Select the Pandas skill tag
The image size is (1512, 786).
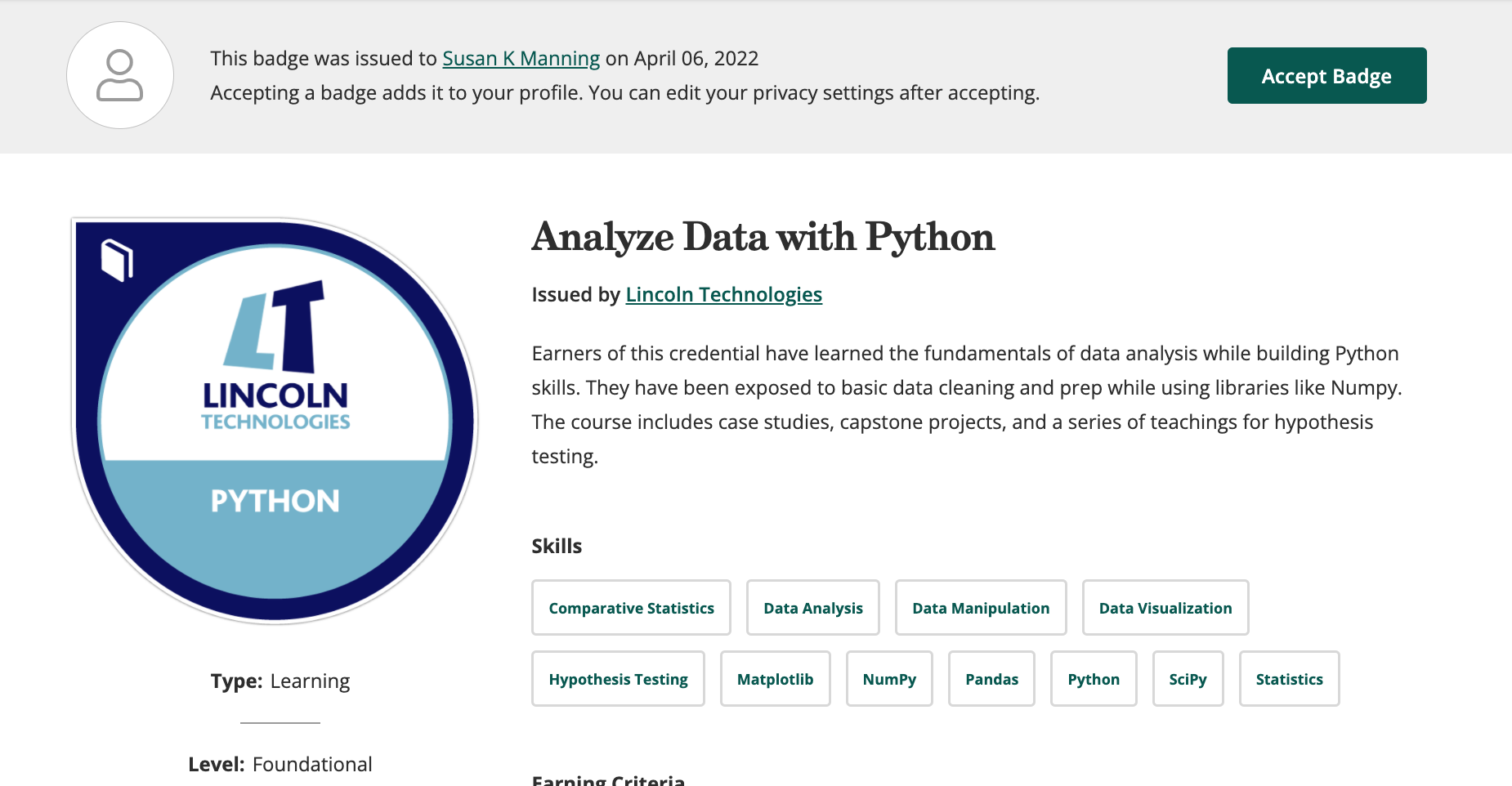pos(991,679)
